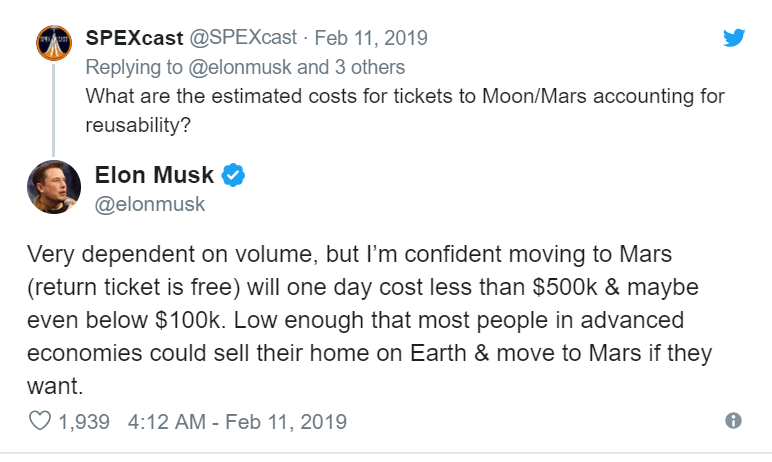The width and height of the screenshot is (772, 462).
Task: Open the Feb 11, 2019 date beside @SPEXcast
Action: tap(371, 38)
